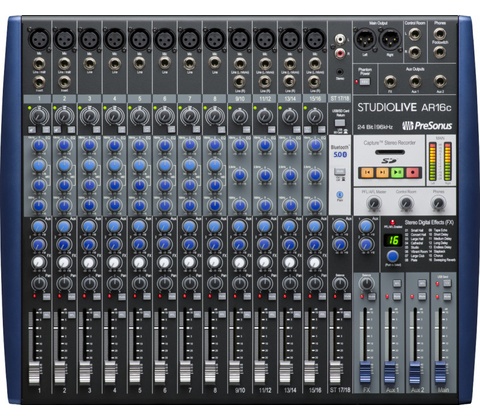The image size is (480, 420).
Task: Enable PFL on channel 3
Action: (97, 315)
